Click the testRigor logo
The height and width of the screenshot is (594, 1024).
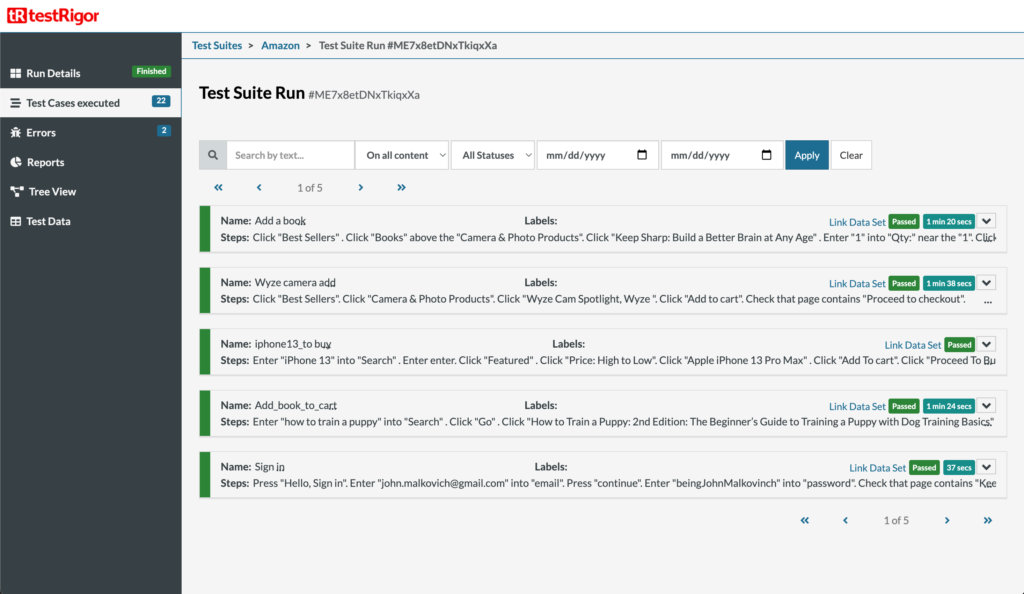53,15
